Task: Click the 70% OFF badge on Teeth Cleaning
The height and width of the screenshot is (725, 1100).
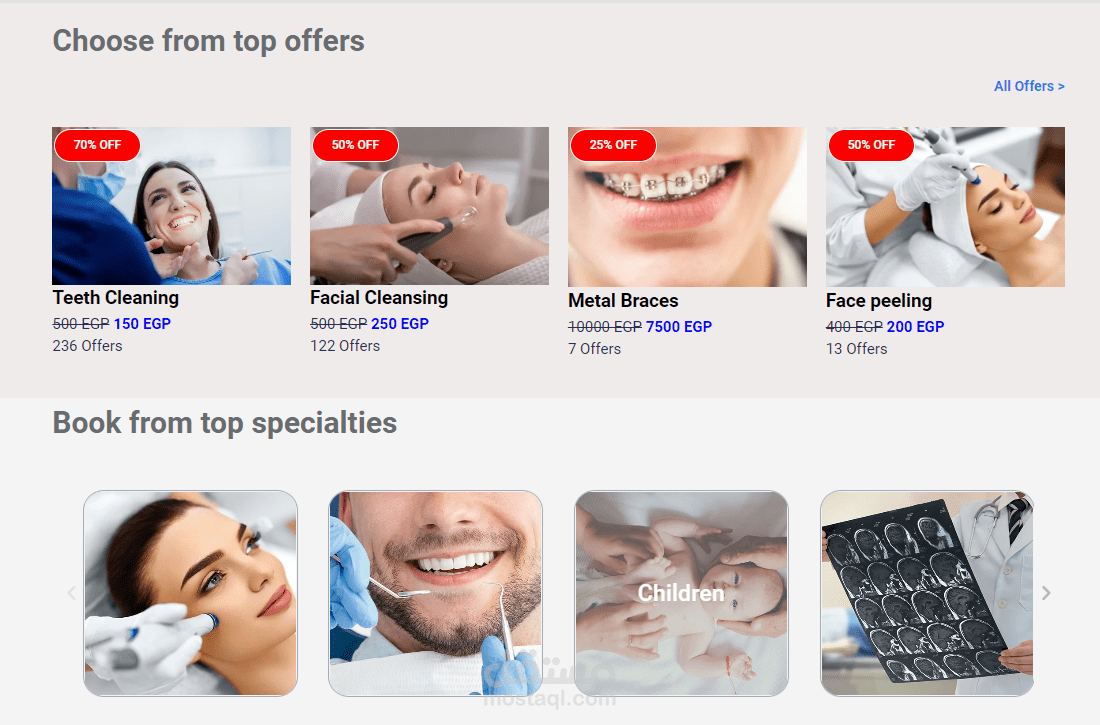Action: pyautogui.click(x=98, y=145)
